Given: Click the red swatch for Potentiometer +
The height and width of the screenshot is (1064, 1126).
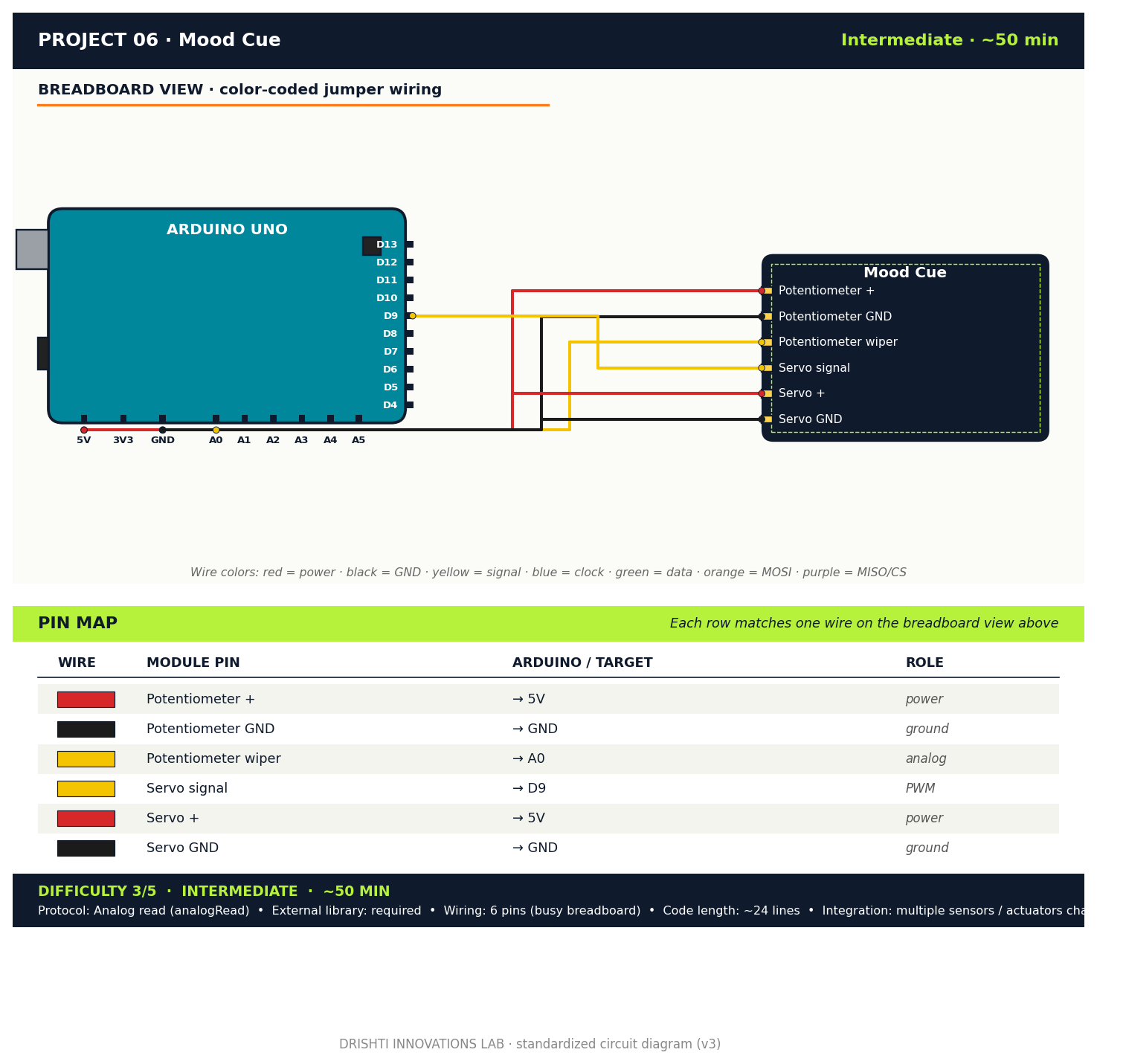Looking at the screenshot, I should tap(86, 700).
